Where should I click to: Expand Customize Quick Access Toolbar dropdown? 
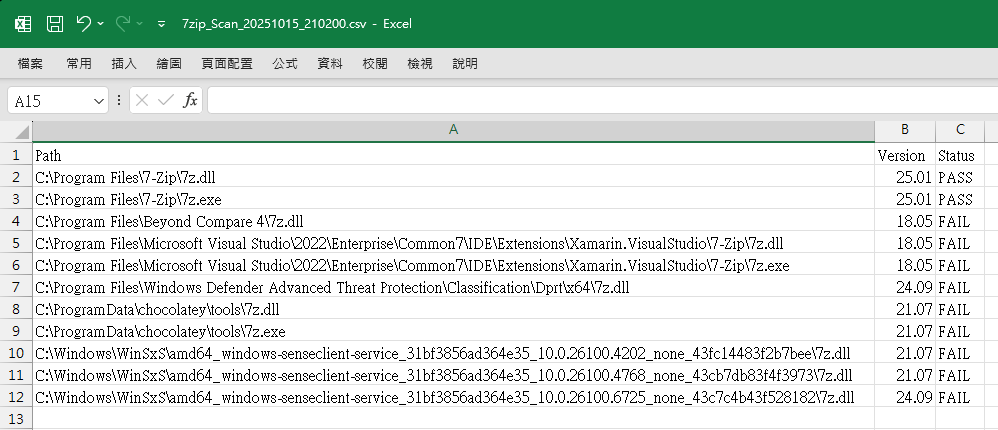161,24
